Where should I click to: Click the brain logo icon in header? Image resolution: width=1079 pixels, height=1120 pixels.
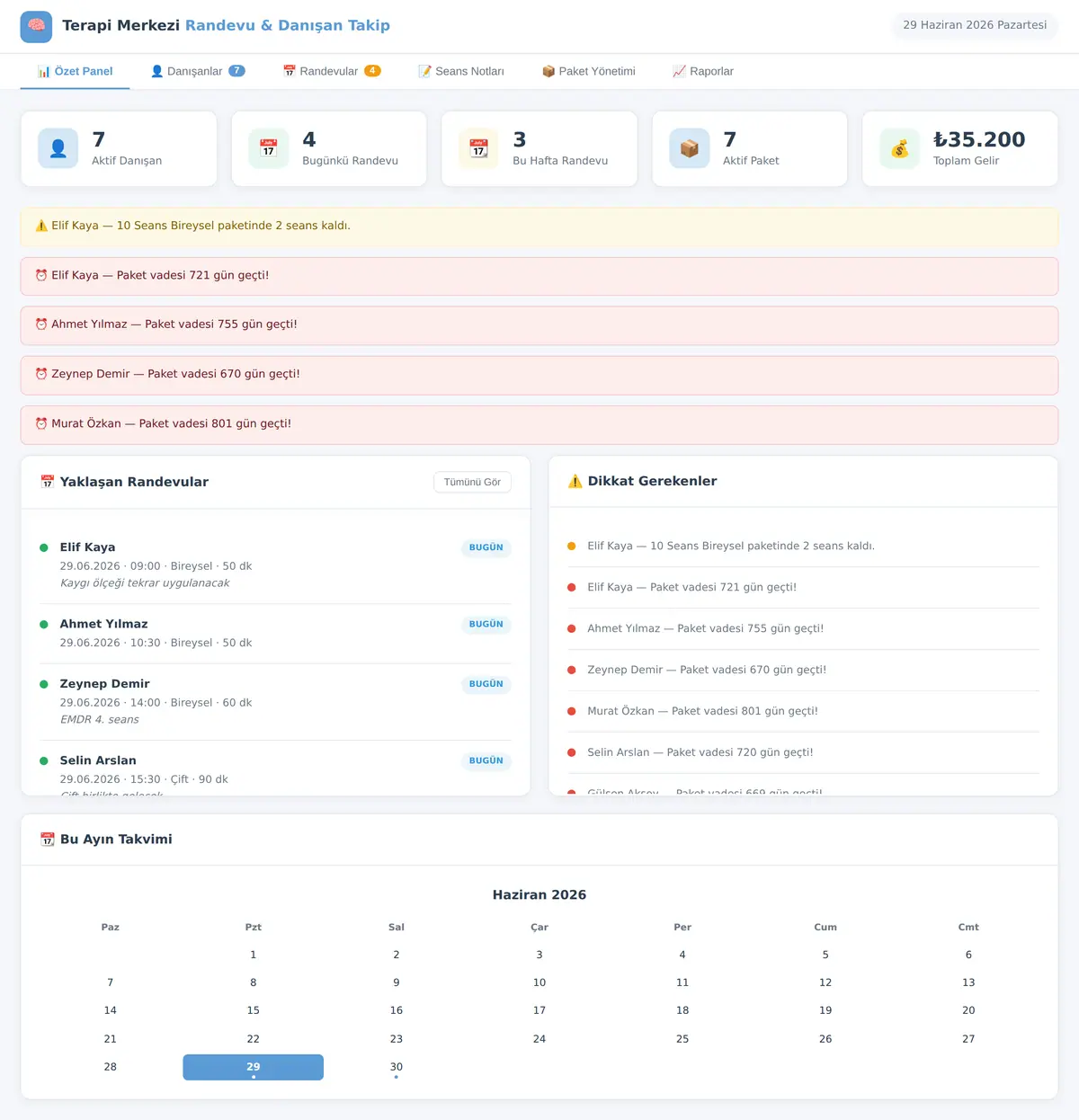36,27
